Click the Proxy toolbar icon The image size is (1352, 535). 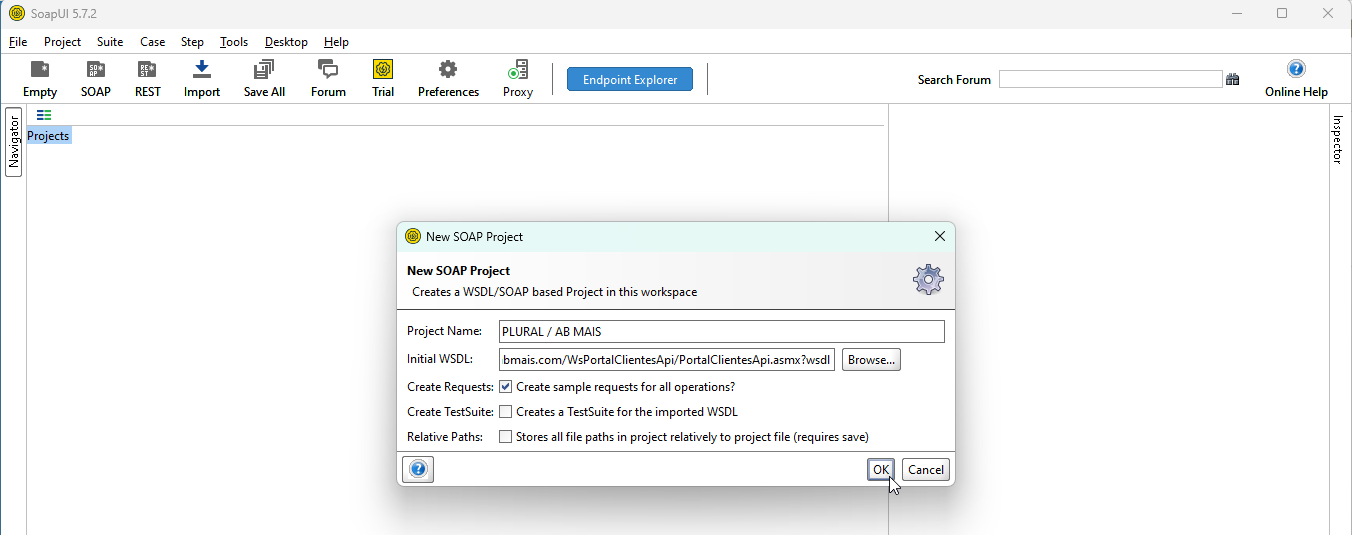pos(518,69)
